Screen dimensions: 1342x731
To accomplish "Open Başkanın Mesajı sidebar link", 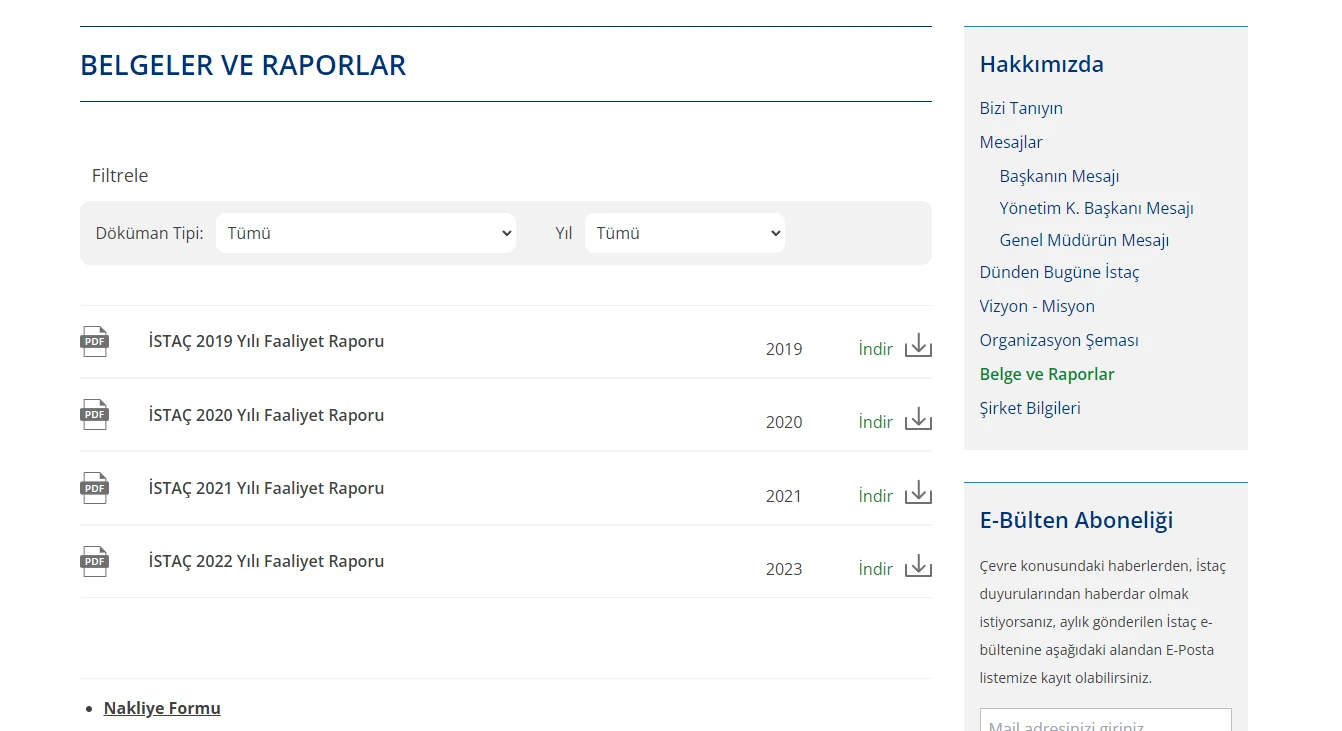I will coord(1059,176).
